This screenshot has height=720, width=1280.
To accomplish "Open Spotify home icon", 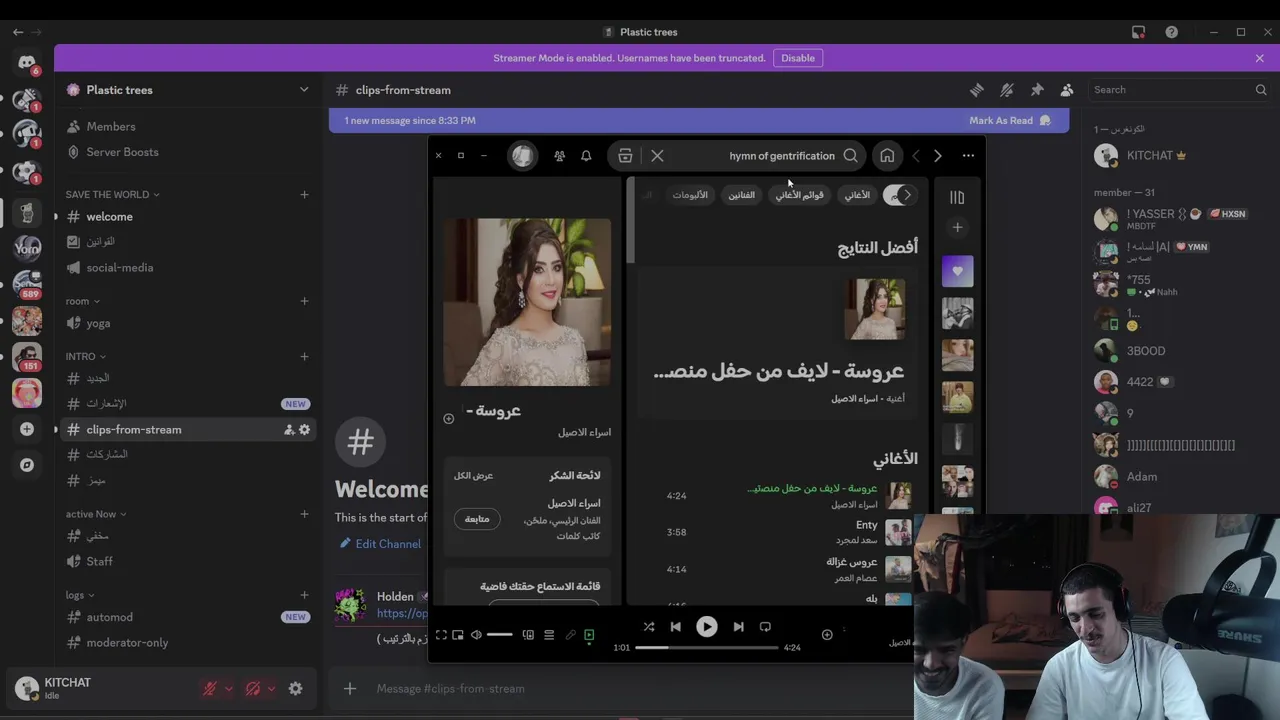I will point(887,156).
